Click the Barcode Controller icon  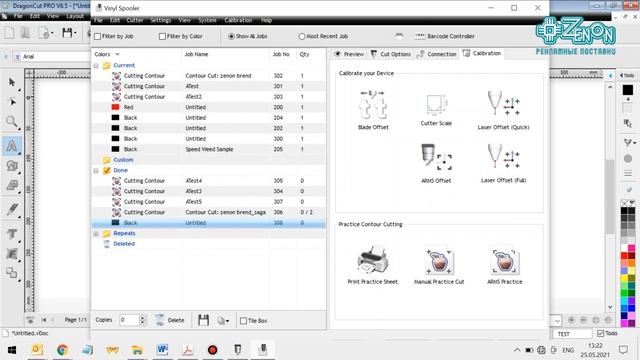420,36
